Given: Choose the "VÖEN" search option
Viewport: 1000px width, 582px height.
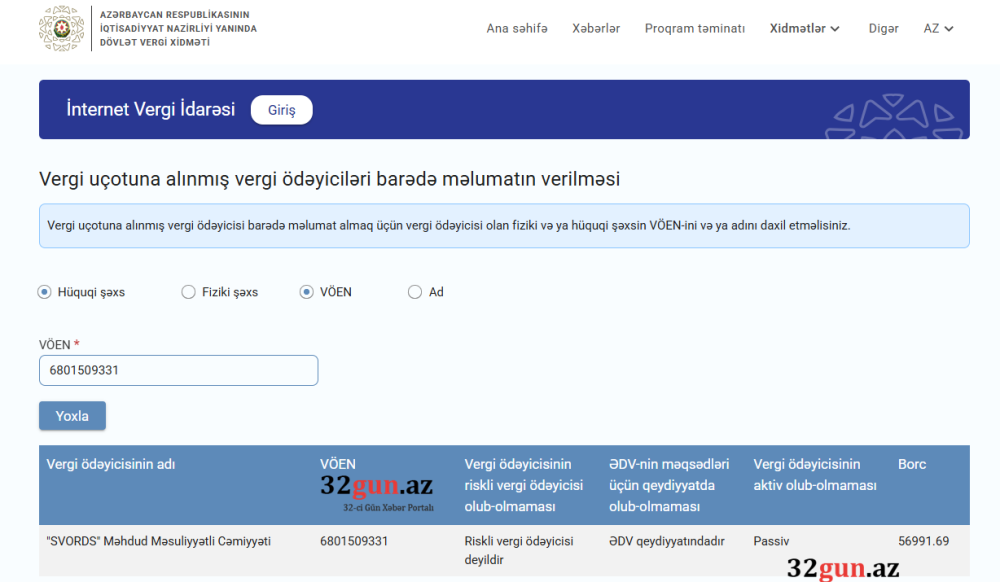Looking at the screenshot, I should 305,291.
